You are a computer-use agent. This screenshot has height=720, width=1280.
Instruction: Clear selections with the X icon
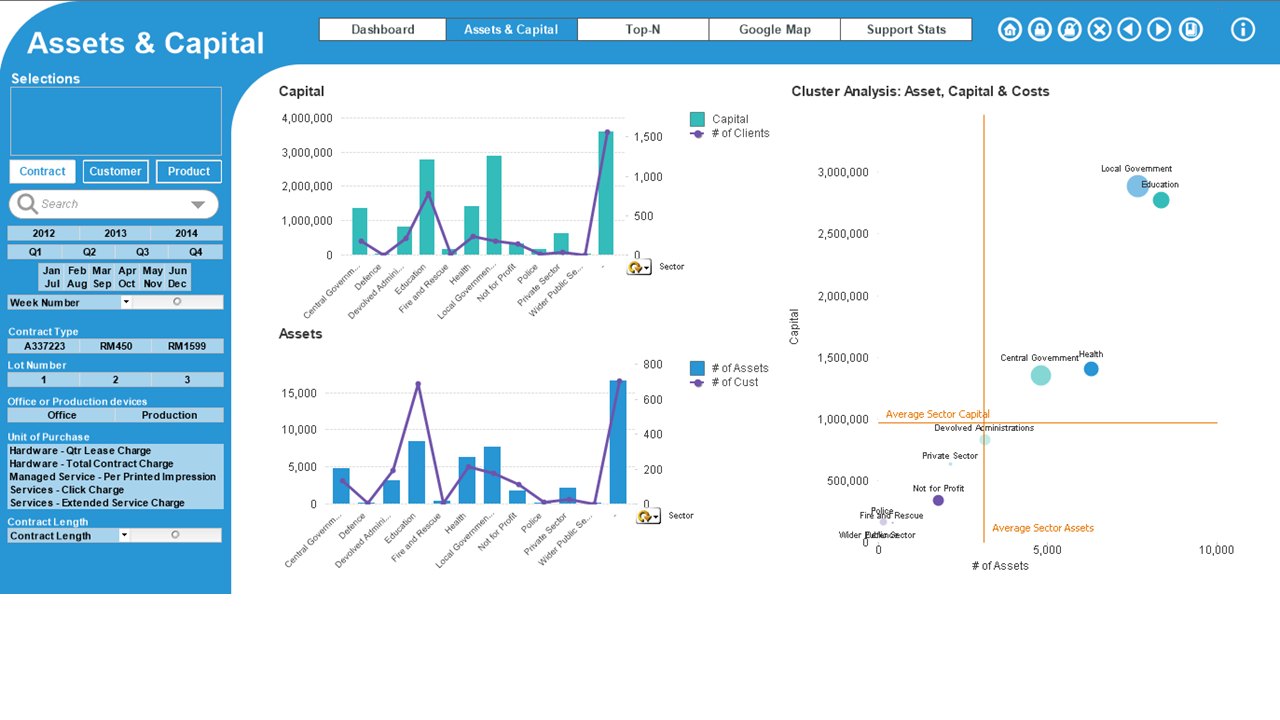(1100, 30)
